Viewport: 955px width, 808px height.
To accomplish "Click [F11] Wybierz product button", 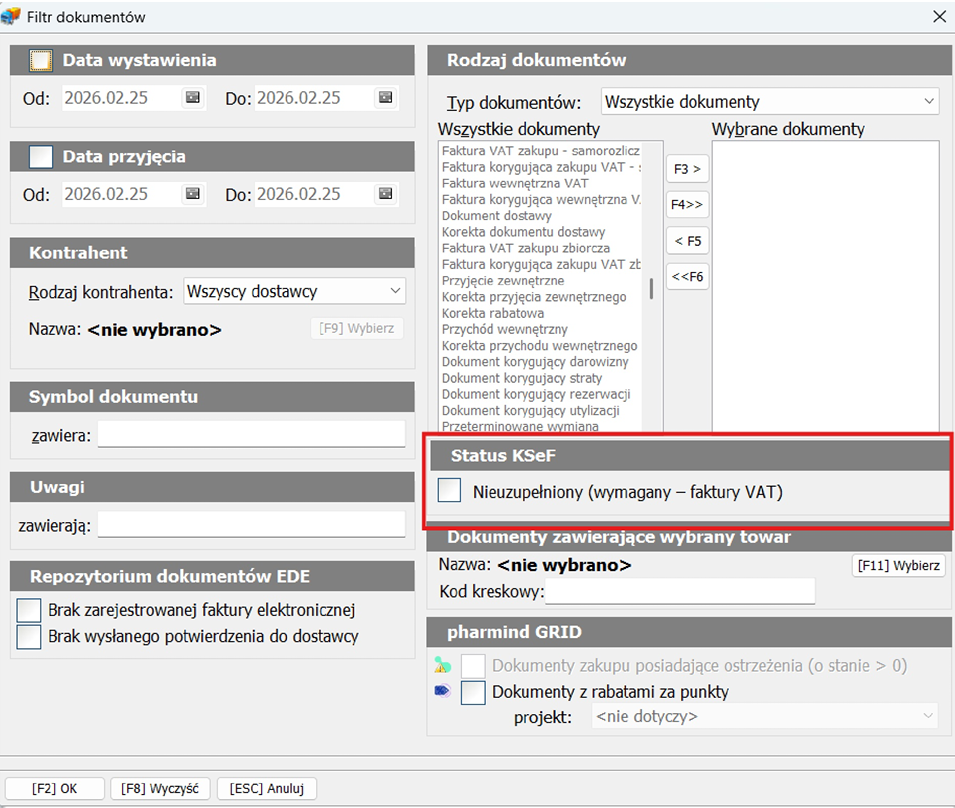I will (898, 566).
